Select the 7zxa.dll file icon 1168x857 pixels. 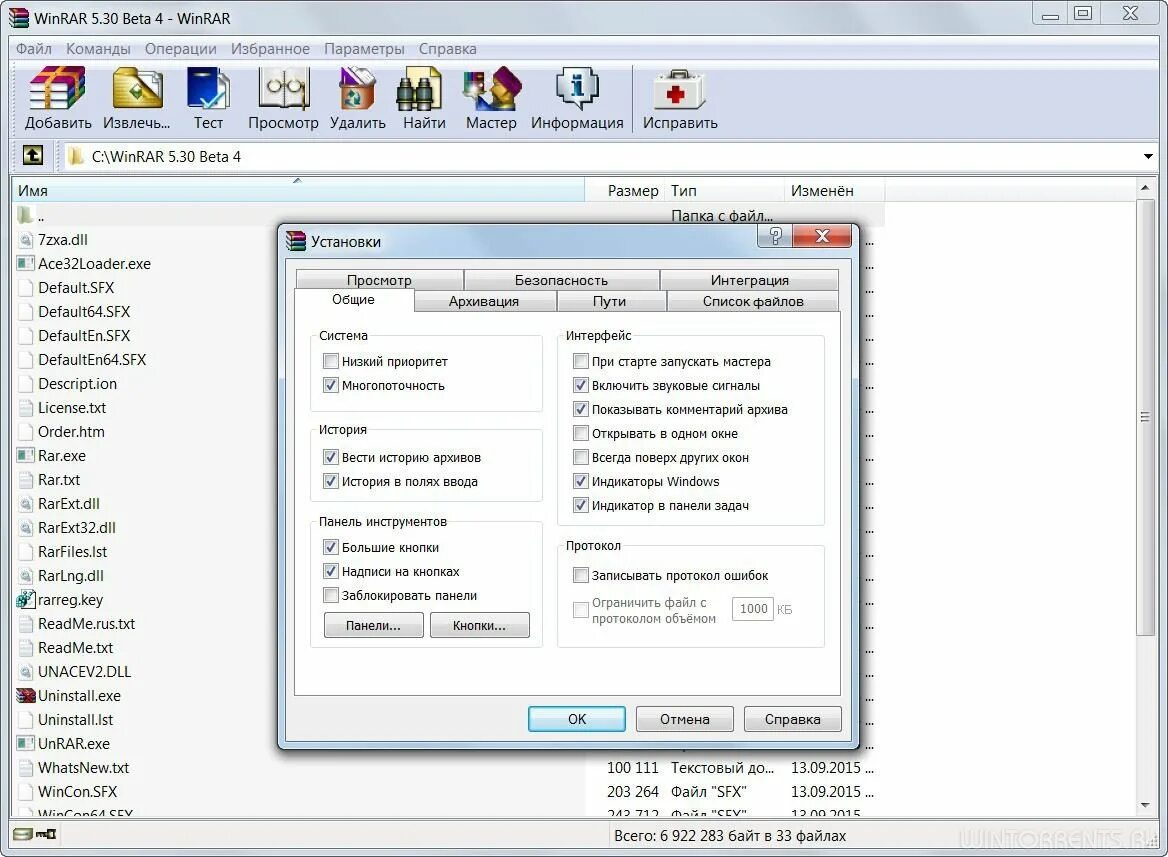tap(25, 239)
